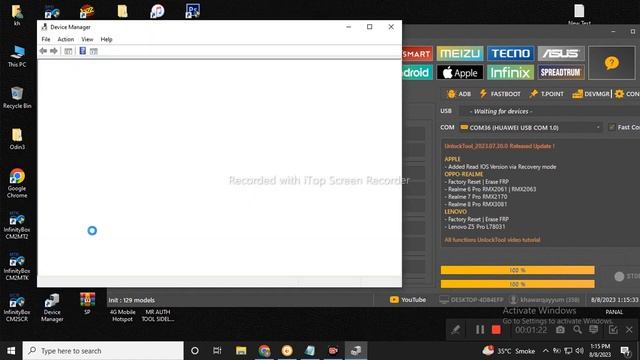
Task: Open the File menu in Device Manager
Action: click(46, 39)
